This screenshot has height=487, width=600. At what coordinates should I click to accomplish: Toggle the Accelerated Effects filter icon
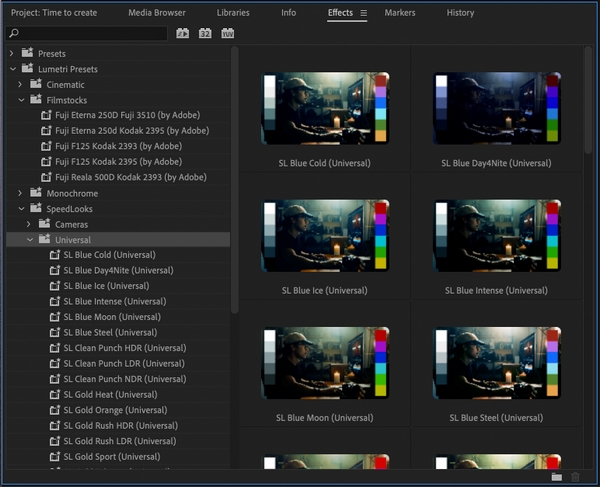coord(183,33)
